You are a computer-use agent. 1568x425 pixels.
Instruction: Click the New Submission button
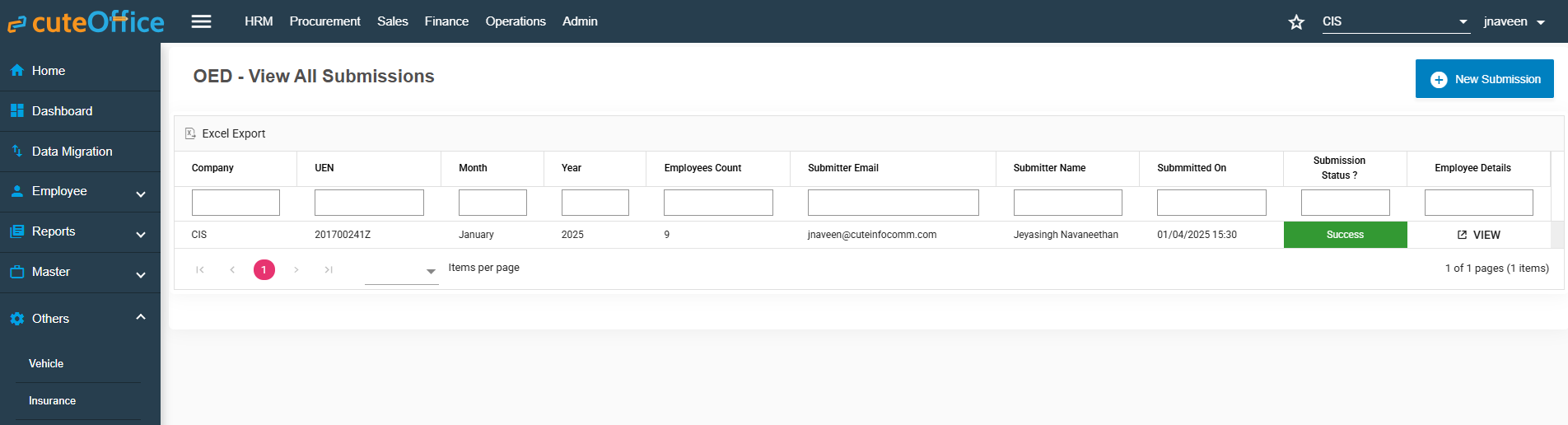(1484, 79)
